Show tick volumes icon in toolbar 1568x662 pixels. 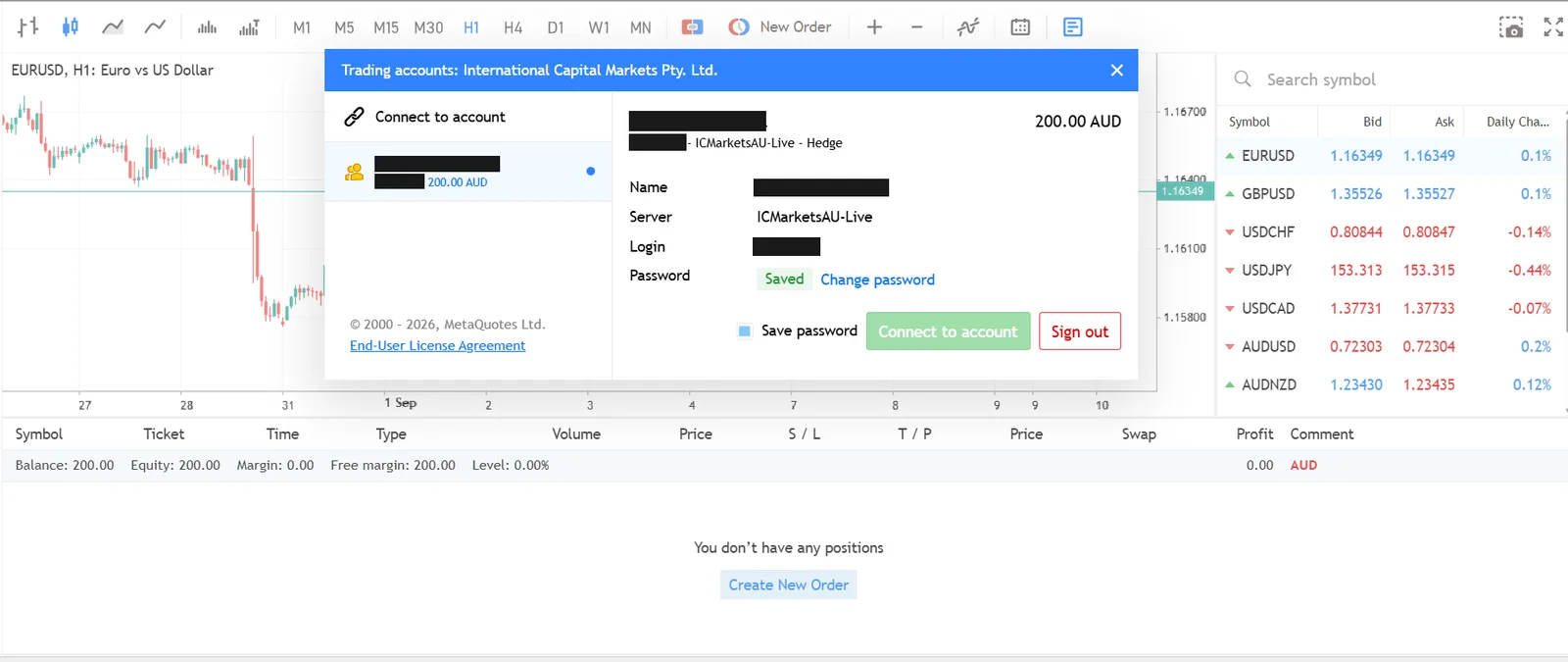207,27
